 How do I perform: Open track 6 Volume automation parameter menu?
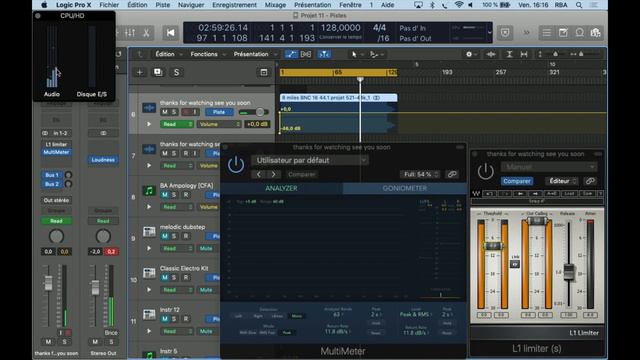(219, 124)
